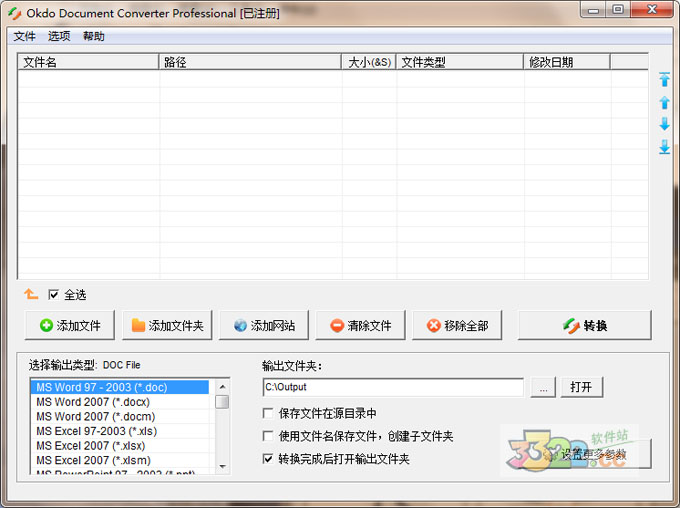Select MS Word 97 - 2003 (*.doc) format

tap(120, 387)
